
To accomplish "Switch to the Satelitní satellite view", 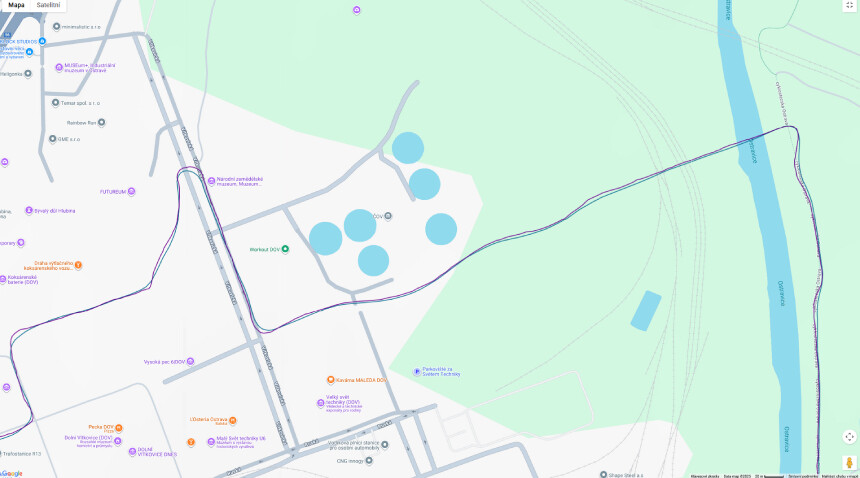I will 48,5.
